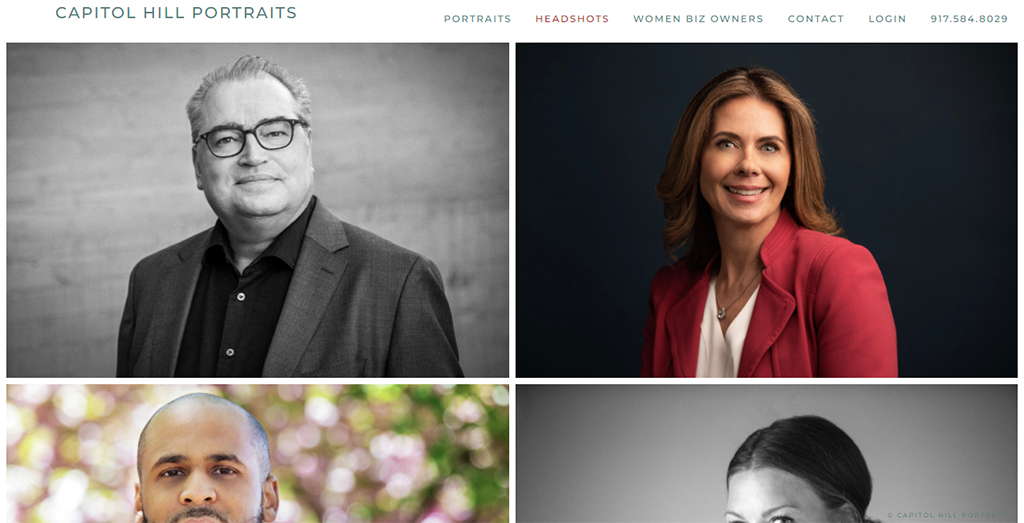Screen dimensions: 1024x523
Task: Click the necklace pendant on the woman's photo
Action: (722, 313)
